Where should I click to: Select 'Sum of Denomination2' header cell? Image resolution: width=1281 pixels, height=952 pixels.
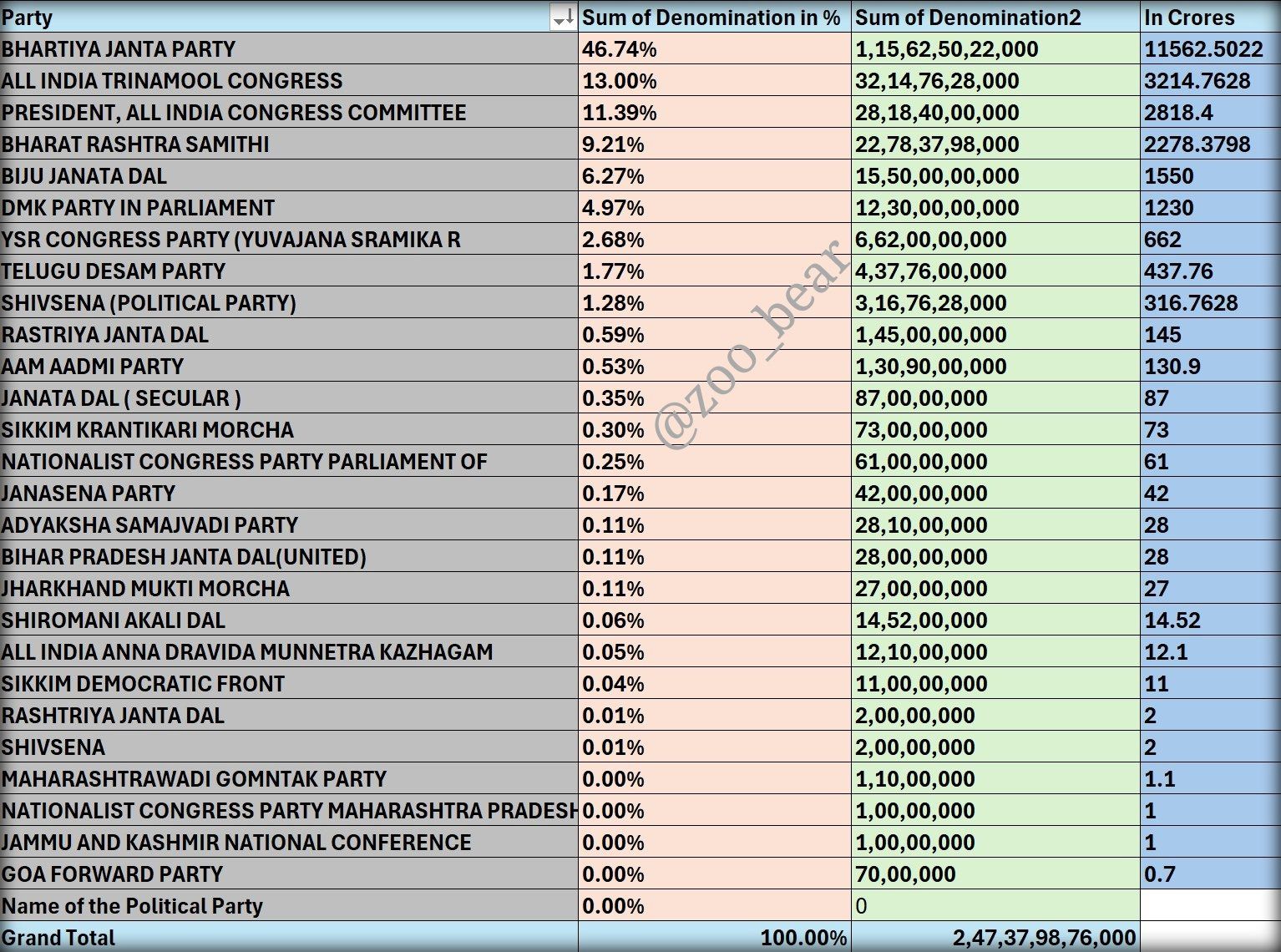[x=996, y=17]
